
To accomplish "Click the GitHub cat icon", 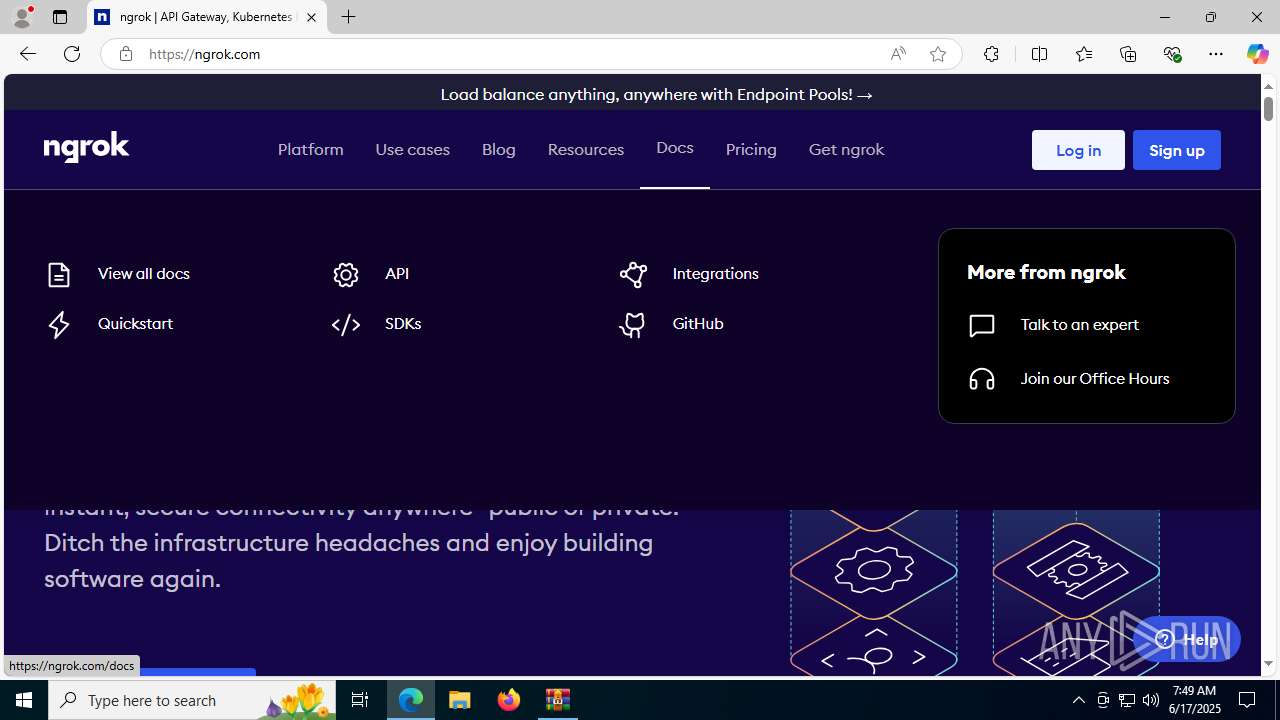I will 632,324.
